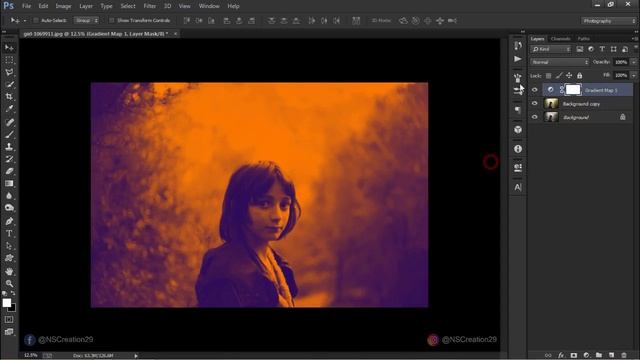
Task: Select the Pen tool
Action: click(9, 221)
